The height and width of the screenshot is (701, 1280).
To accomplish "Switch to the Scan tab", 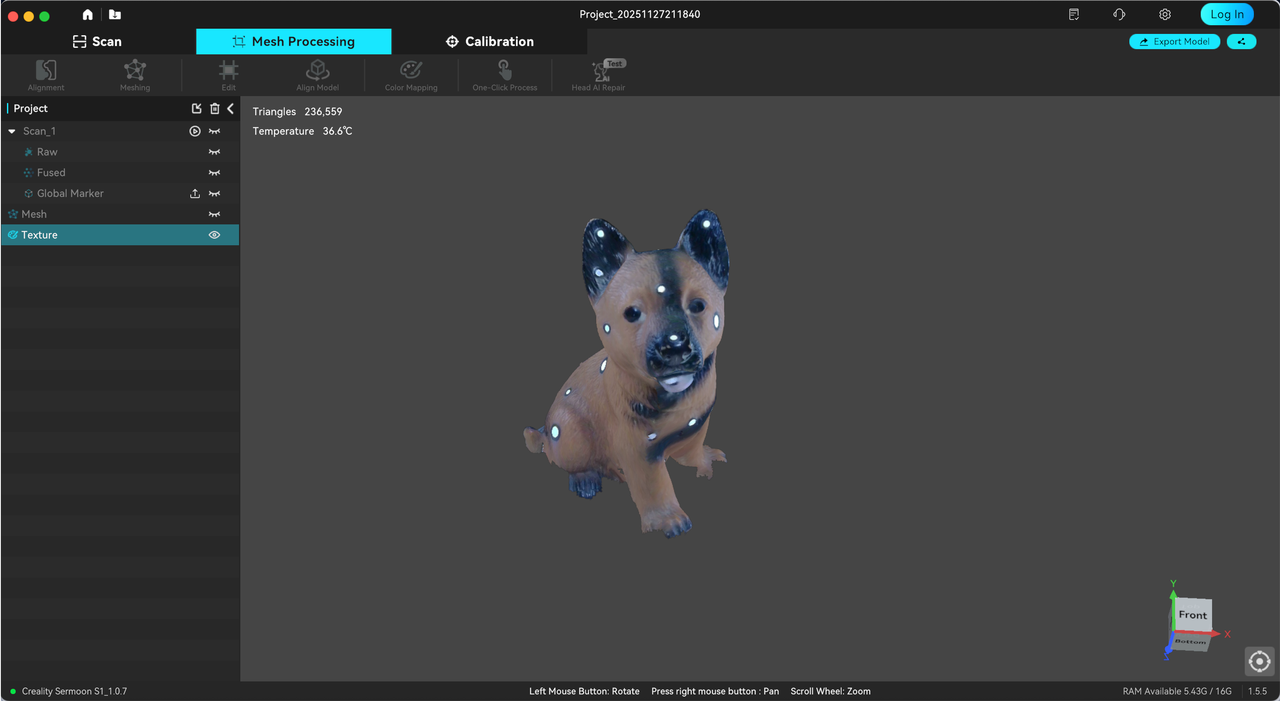I will pyautogui.click(x=97, y=41).
